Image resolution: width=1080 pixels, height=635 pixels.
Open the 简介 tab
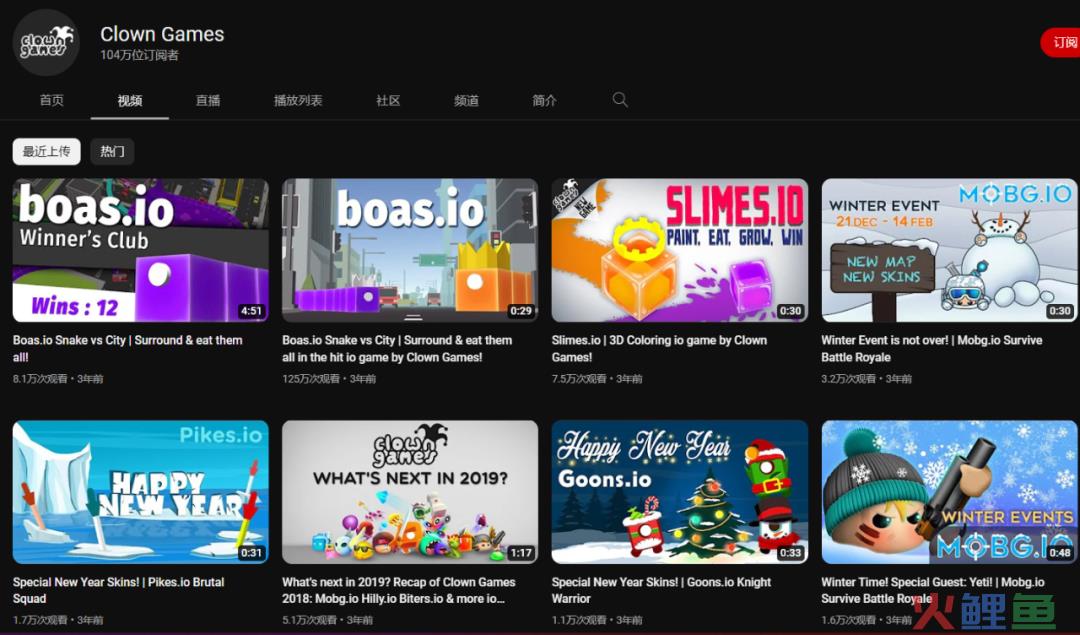click(544, 101)
